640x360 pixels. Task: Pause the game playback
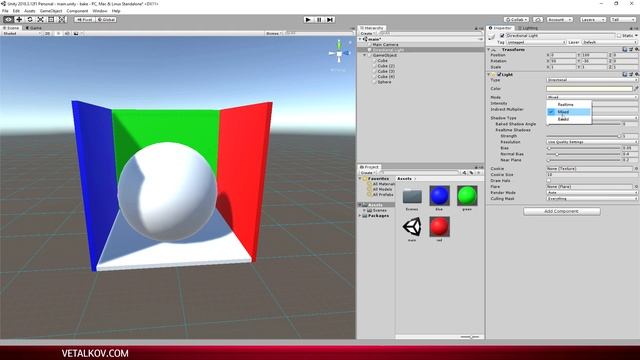pyautogui.click(x=319, y=20)
